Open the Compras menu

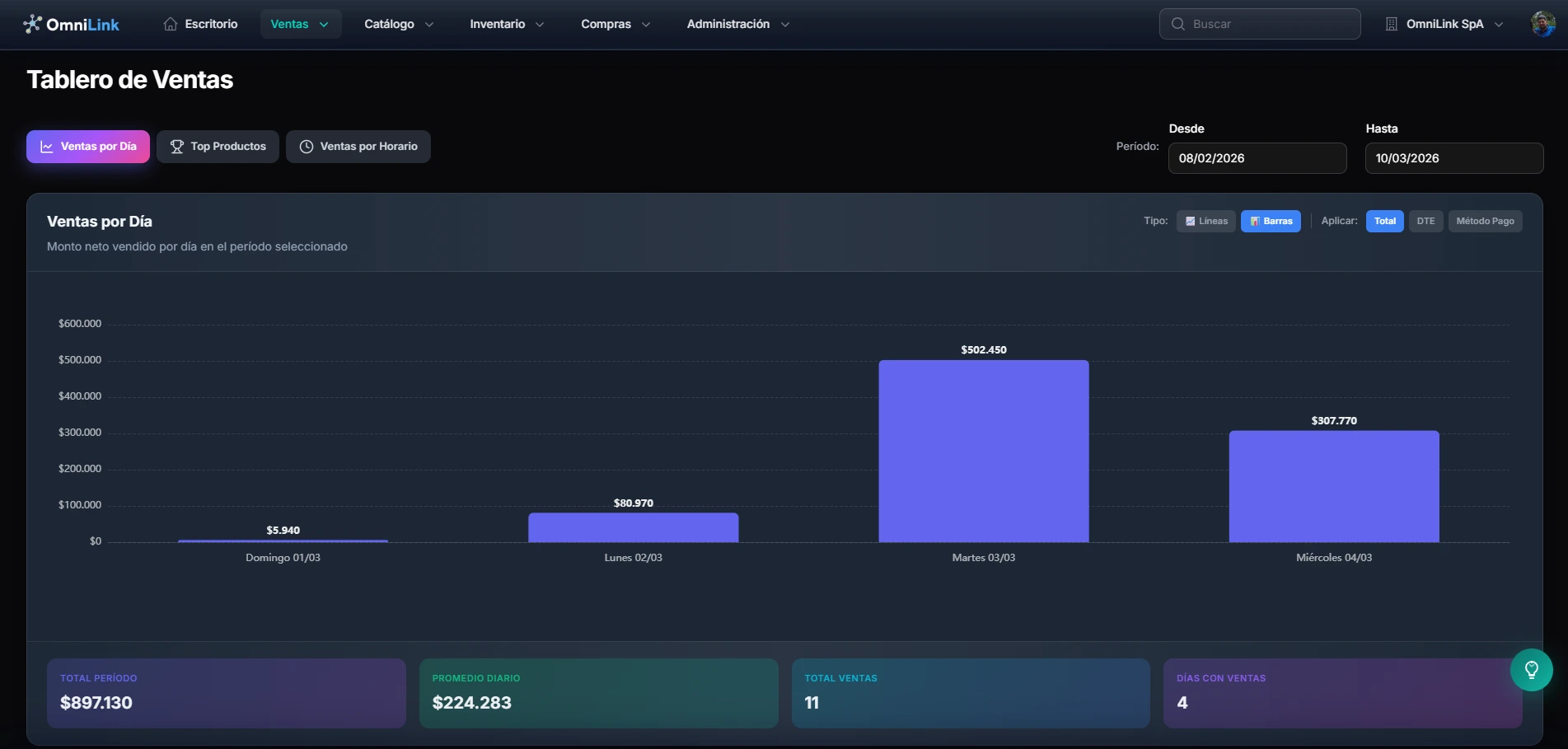point(615,24)
